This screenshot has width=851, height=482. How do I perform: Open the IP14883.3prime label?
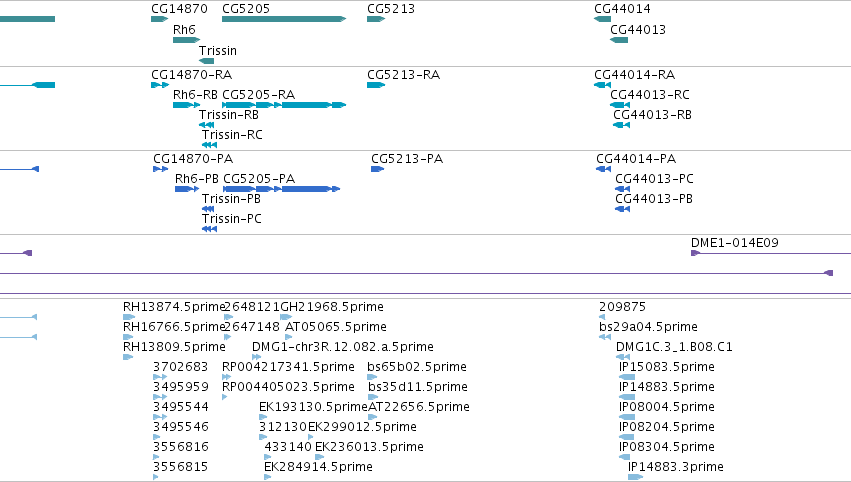pyautogui.click(x=676, y=467)
